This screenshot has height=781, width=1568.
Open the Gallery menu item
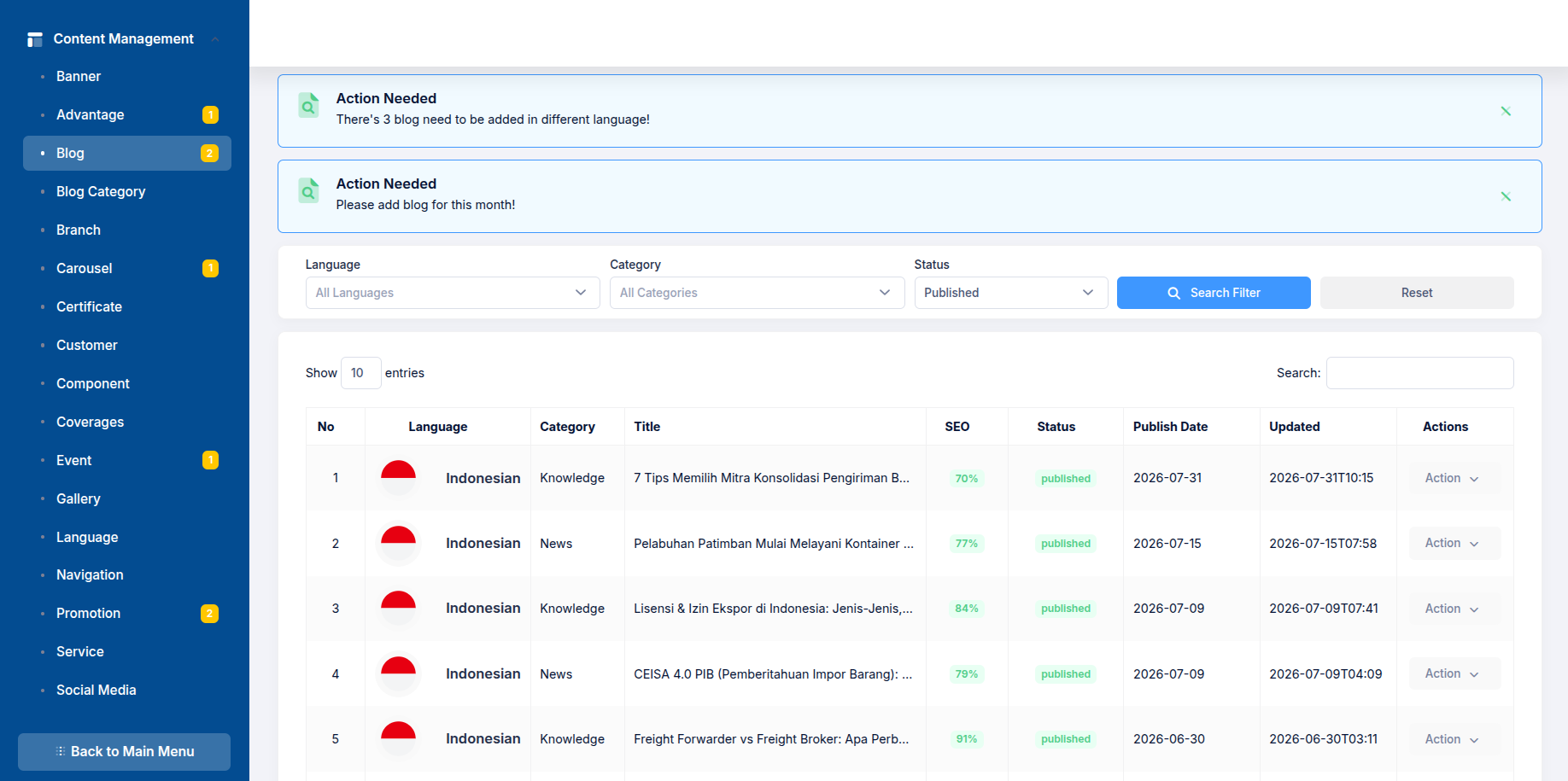[79, 499]
